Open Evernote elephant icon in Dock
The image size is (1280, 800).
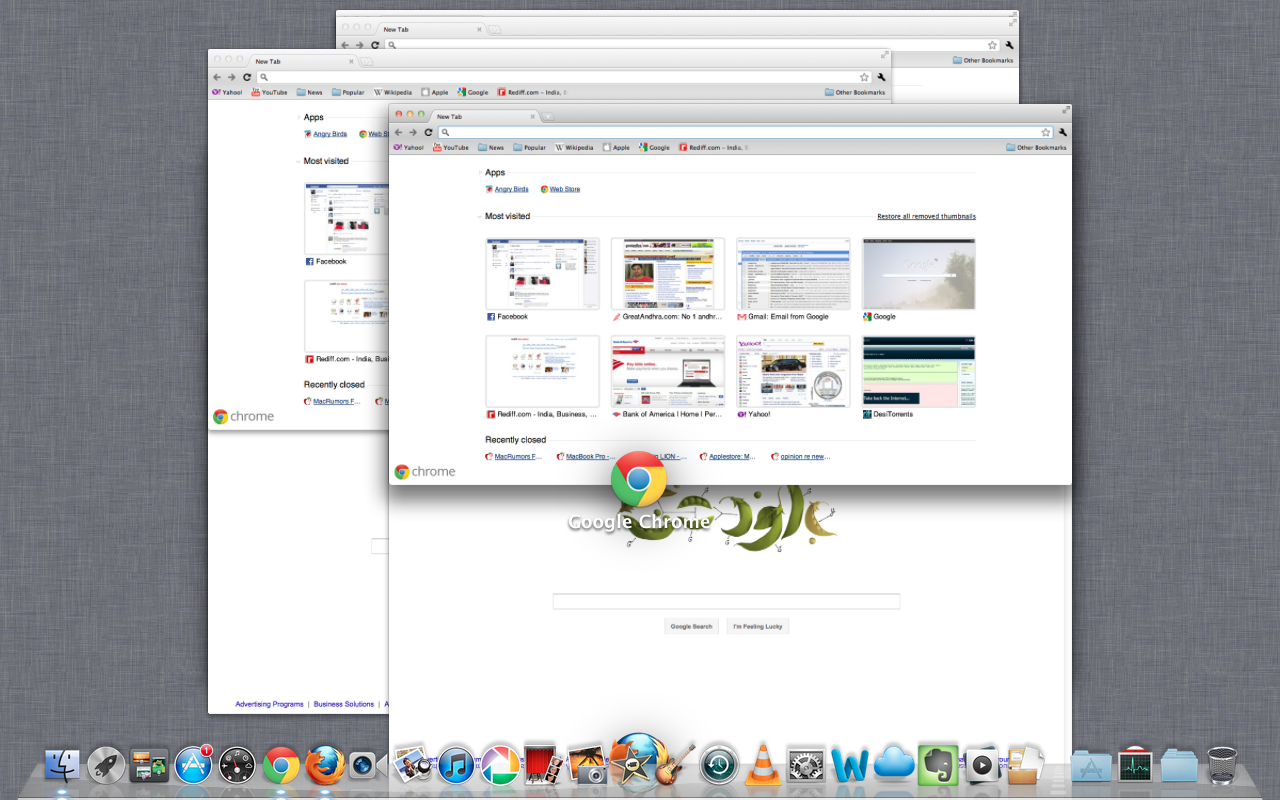tap(938, 765)
